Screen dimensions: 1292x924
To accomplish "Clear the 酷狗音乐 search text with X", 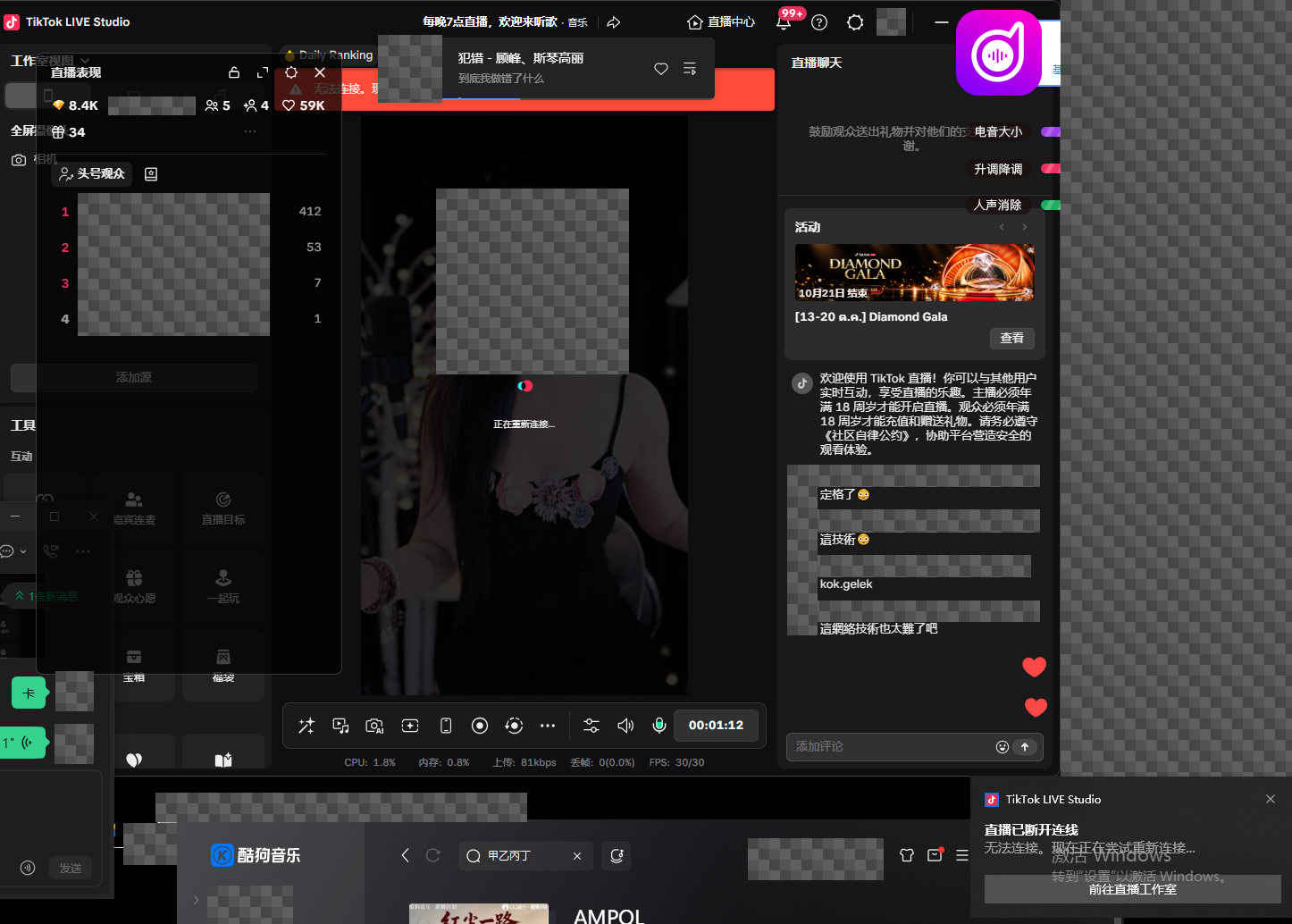I will [x=577, y=856].
